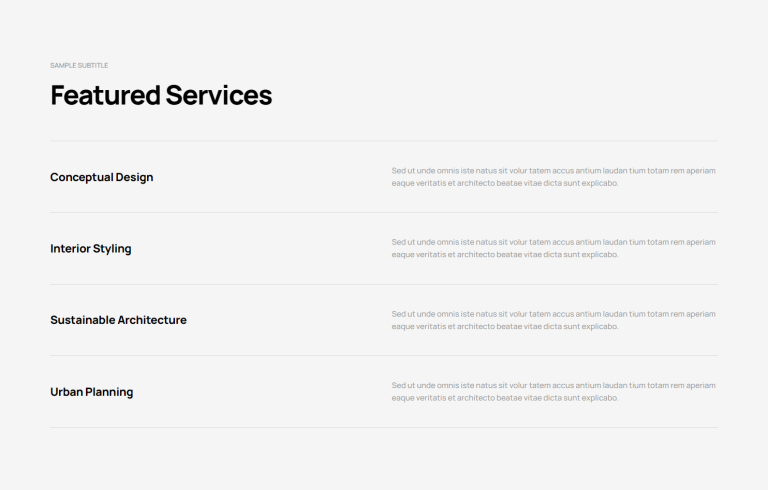The width and height of the screenshot is (768, 490).
Task: Select the word Architecture in the third service title
Action: 152,320
